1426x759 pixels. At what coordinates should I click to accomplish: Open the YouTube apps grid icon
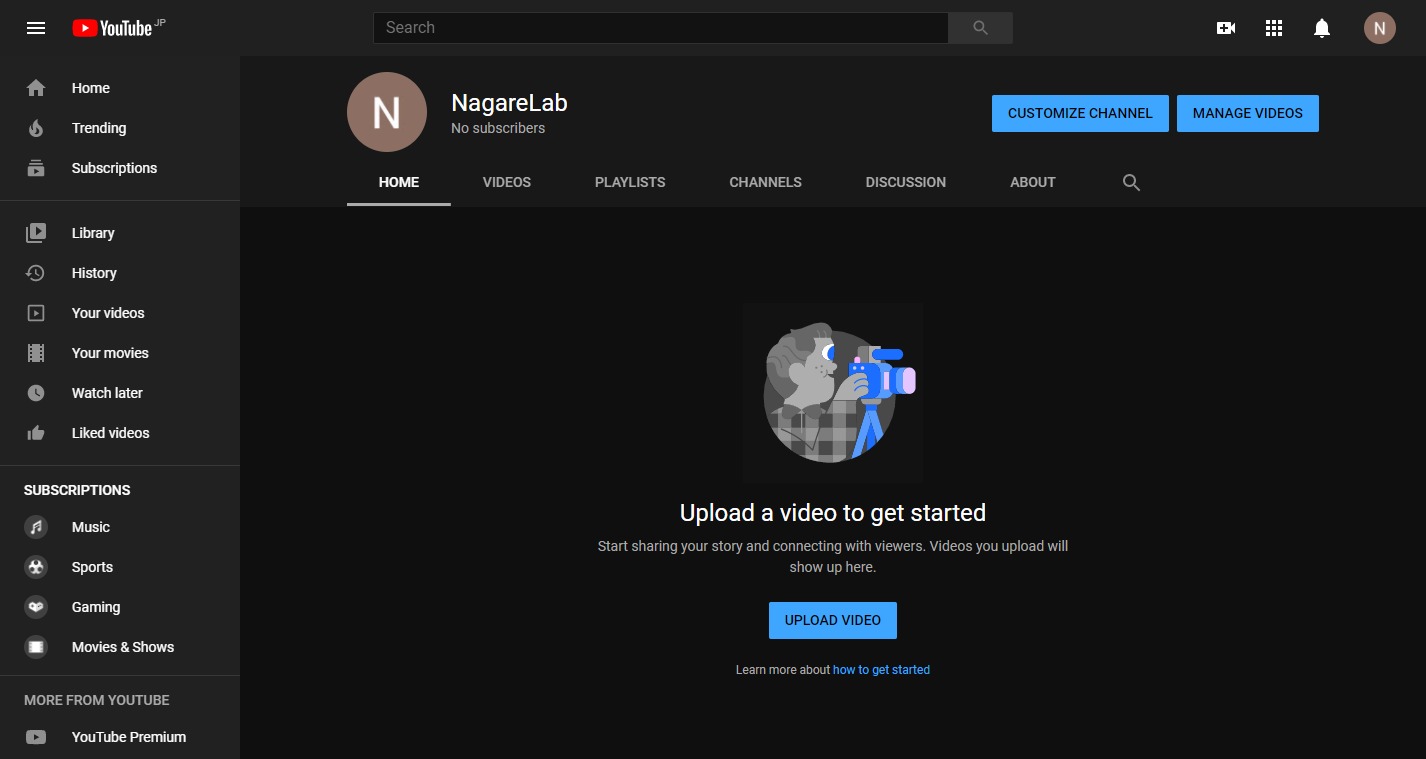[x=1274, y=28]
